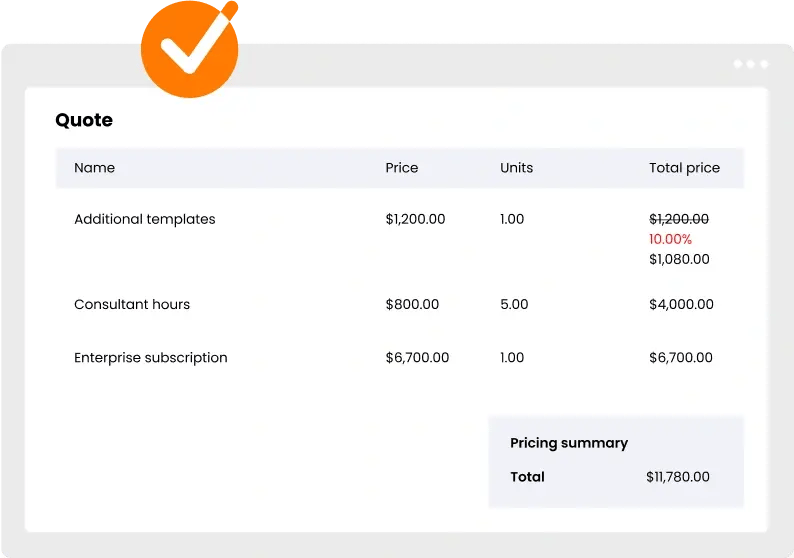This screenshot has width=794, height=558.
Task: Click the orange checkmark badge icon
Action: click(189, 48)
